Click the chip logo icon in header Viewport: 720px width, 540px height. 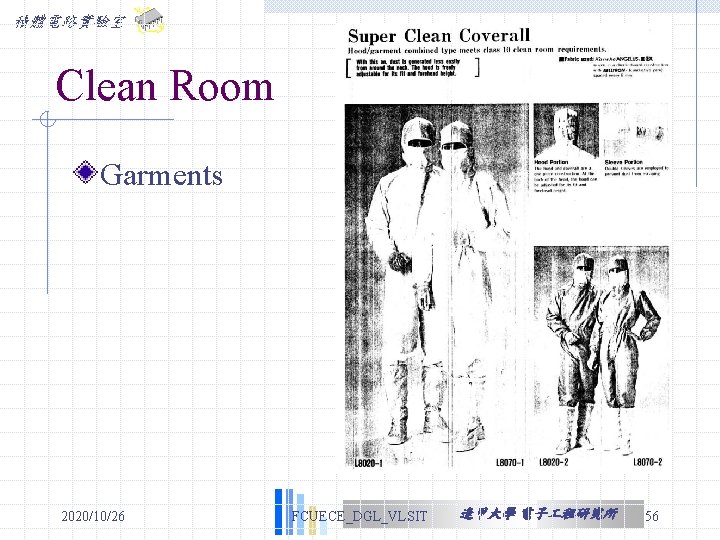(149, 20)
